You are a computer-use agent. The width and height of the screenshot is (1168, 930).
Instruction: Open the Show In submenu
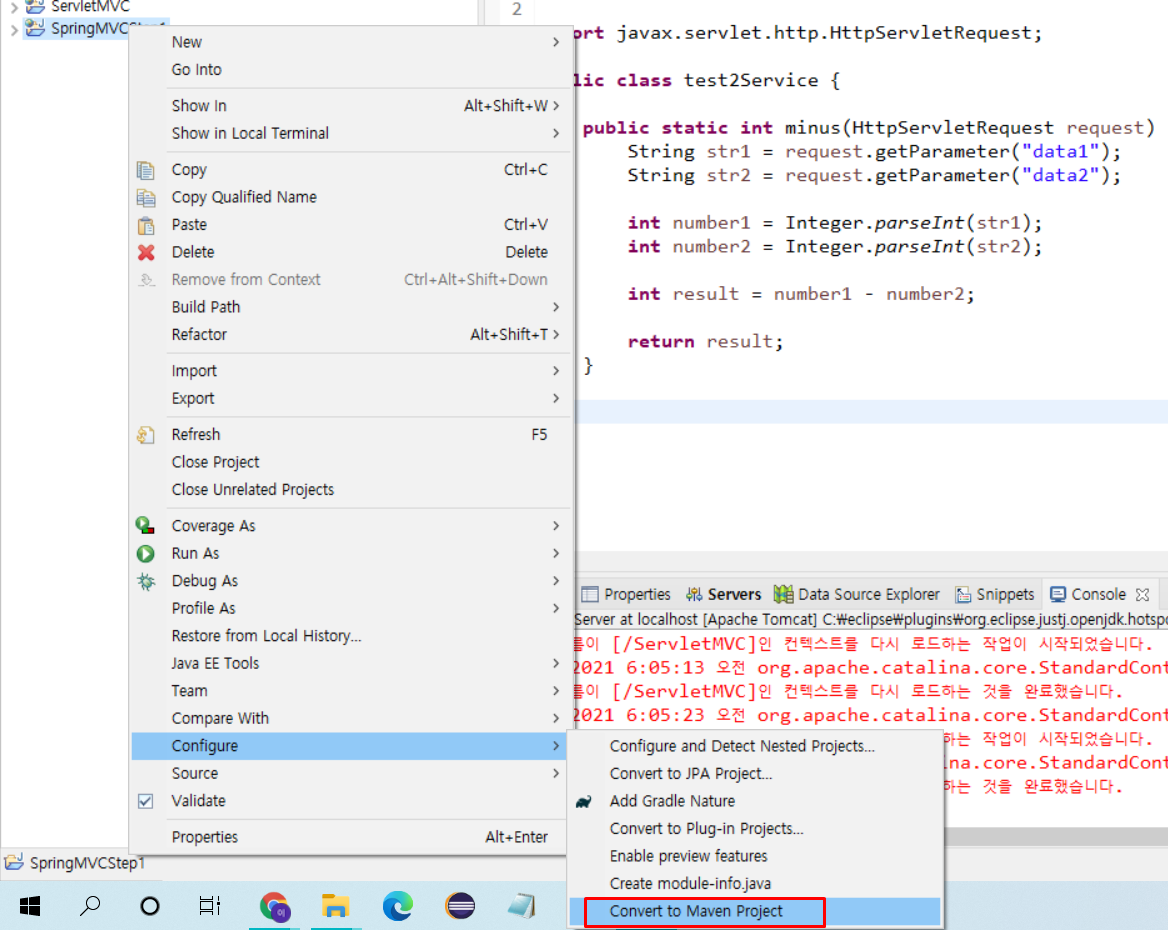tap(349, 106)
